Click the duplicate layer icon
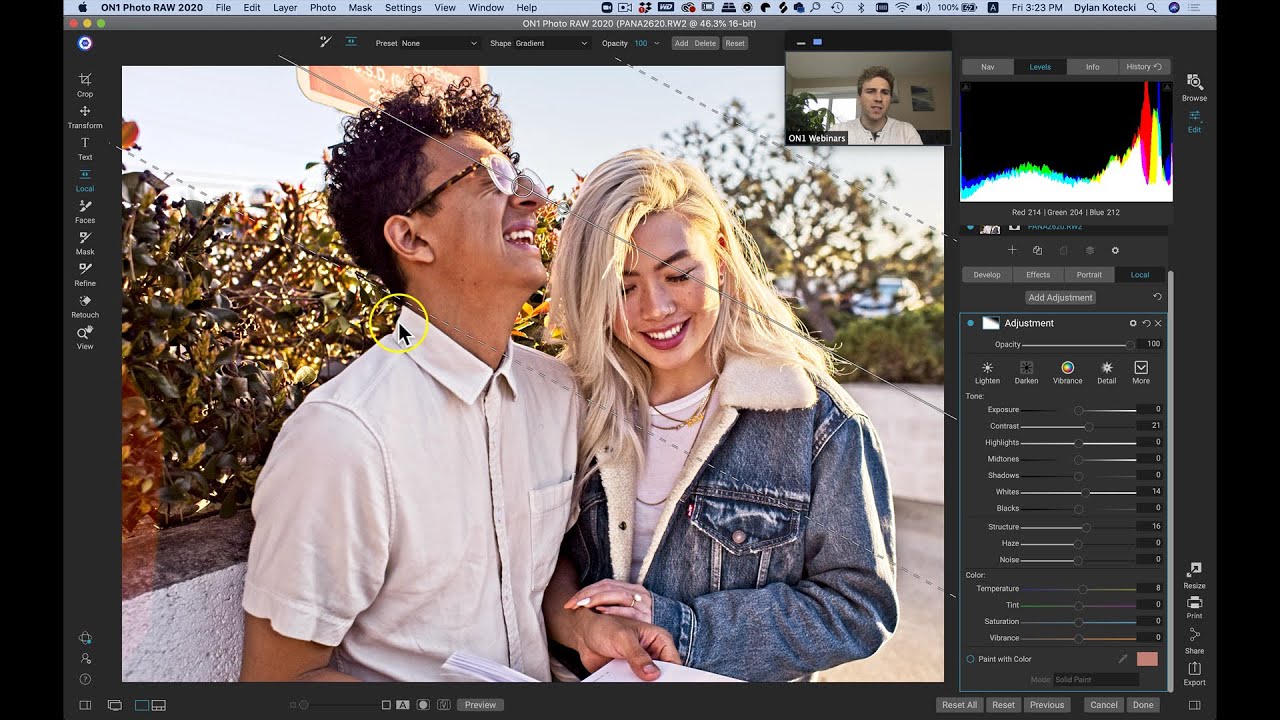 [1038, 250]
